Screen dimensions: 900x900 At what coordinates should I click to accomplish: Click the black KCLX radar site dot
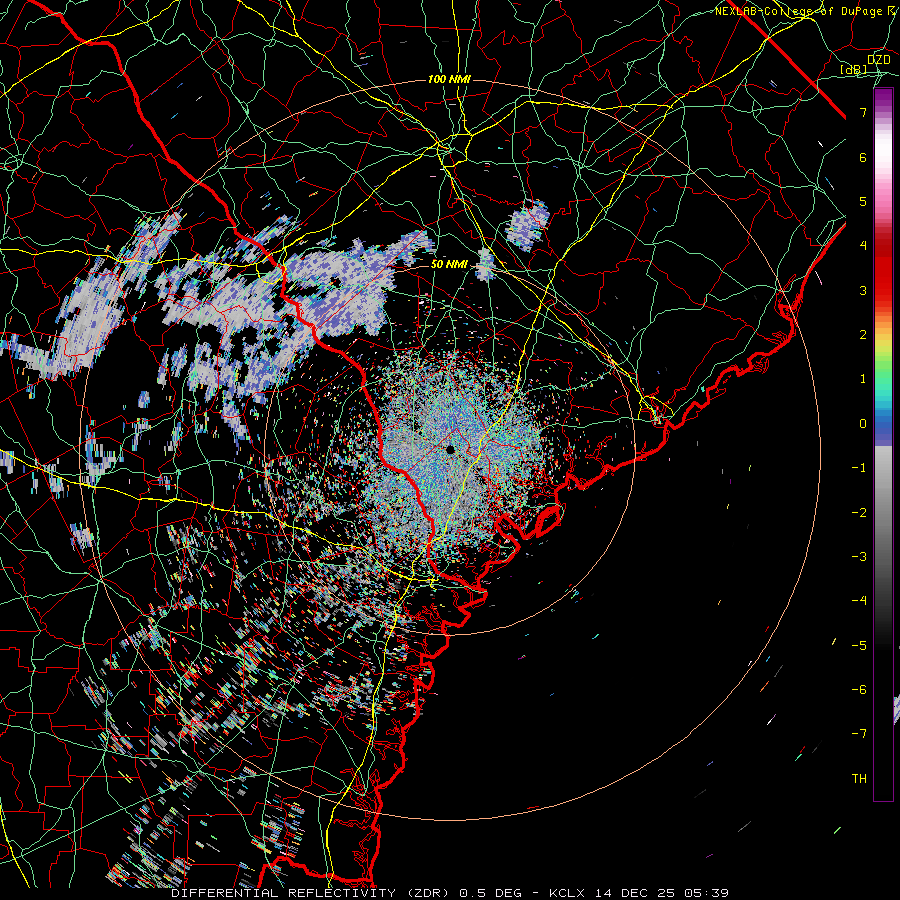coord(451,449)
